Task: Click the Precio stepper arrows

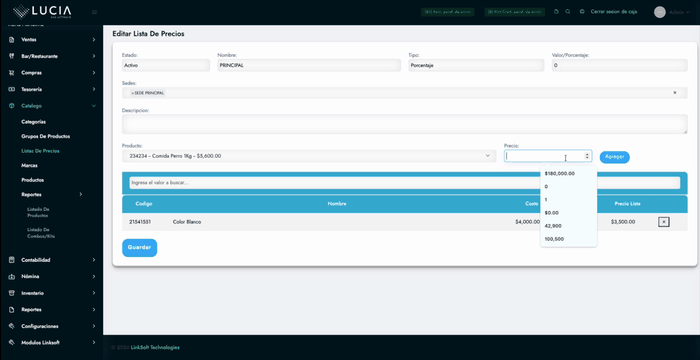Action: pyautogui.click(x=587, y=156)
